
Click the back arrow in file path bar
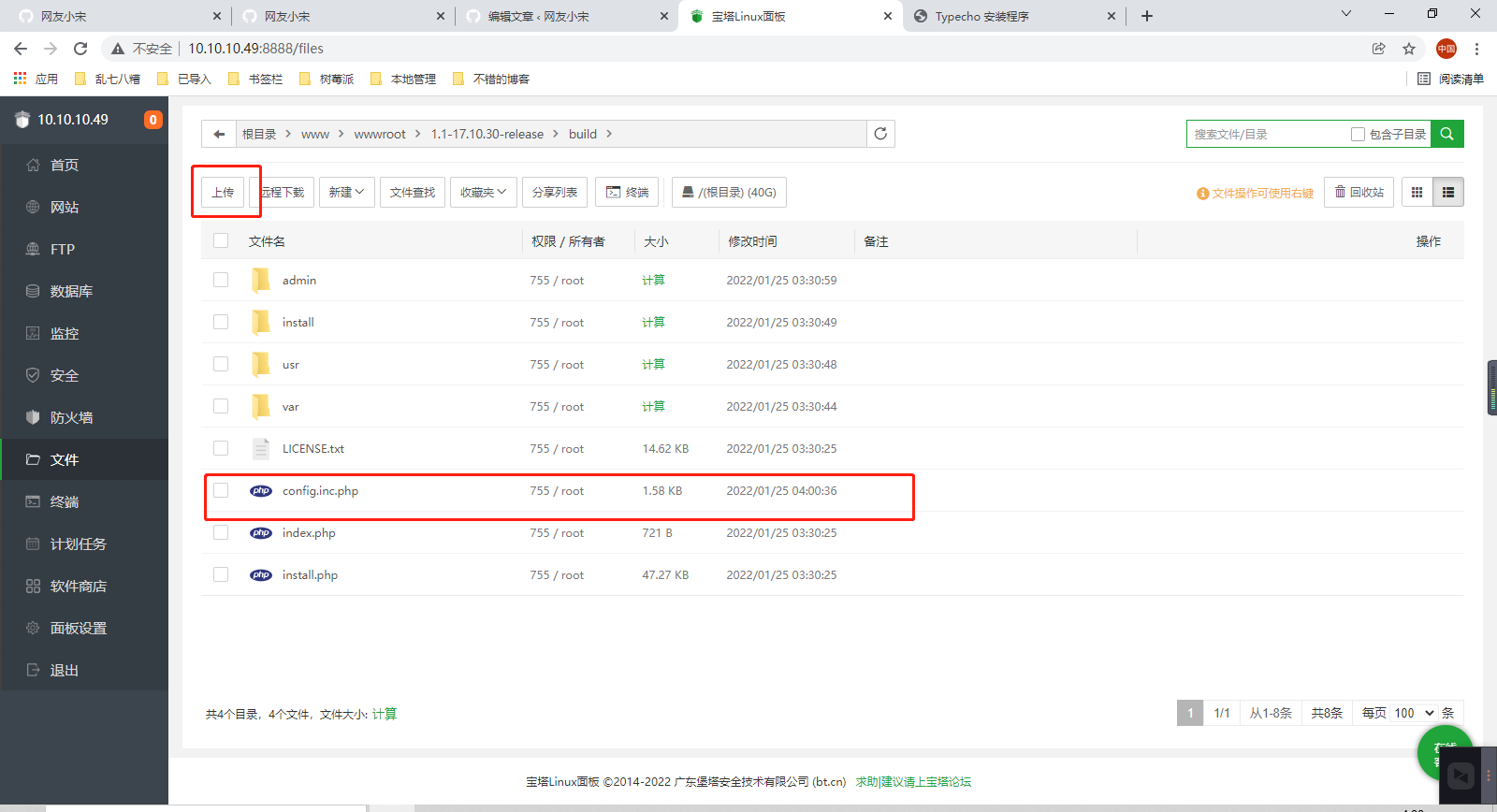(x=219, y=134)
